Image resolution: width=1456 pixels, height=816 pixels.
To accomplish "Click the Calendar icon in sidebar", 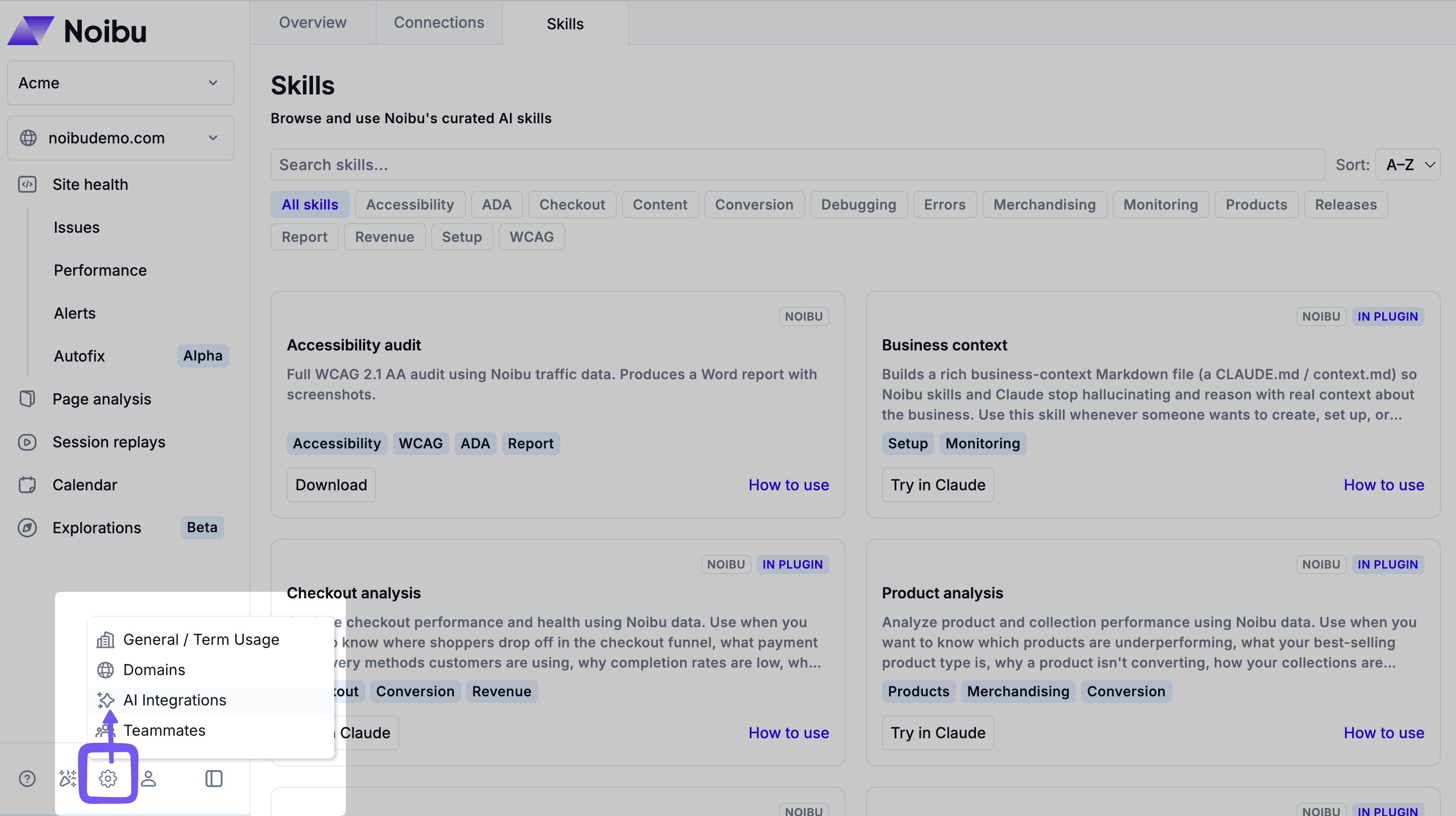I will (27, 485).
